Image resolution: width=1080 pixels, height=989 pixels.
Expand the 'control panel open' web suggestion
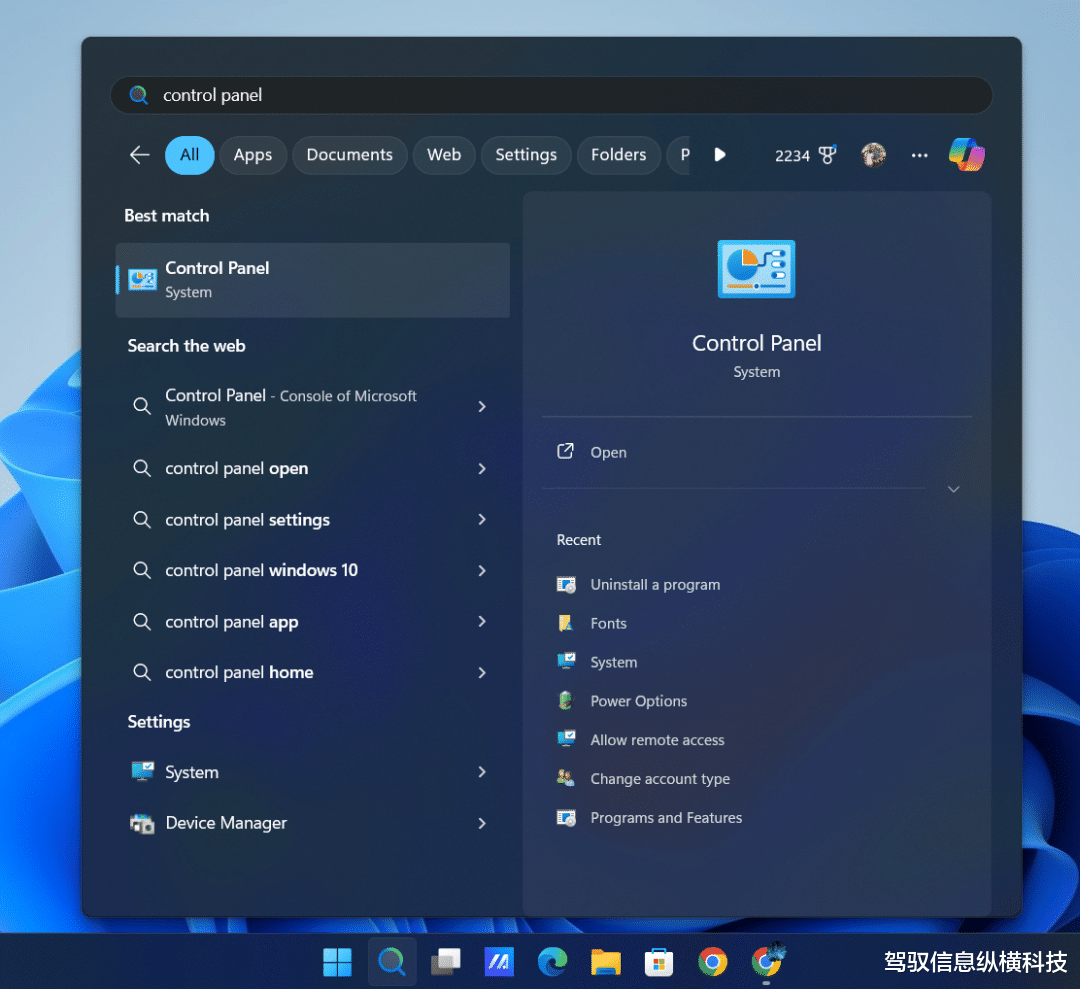click(x=482, y=468)
